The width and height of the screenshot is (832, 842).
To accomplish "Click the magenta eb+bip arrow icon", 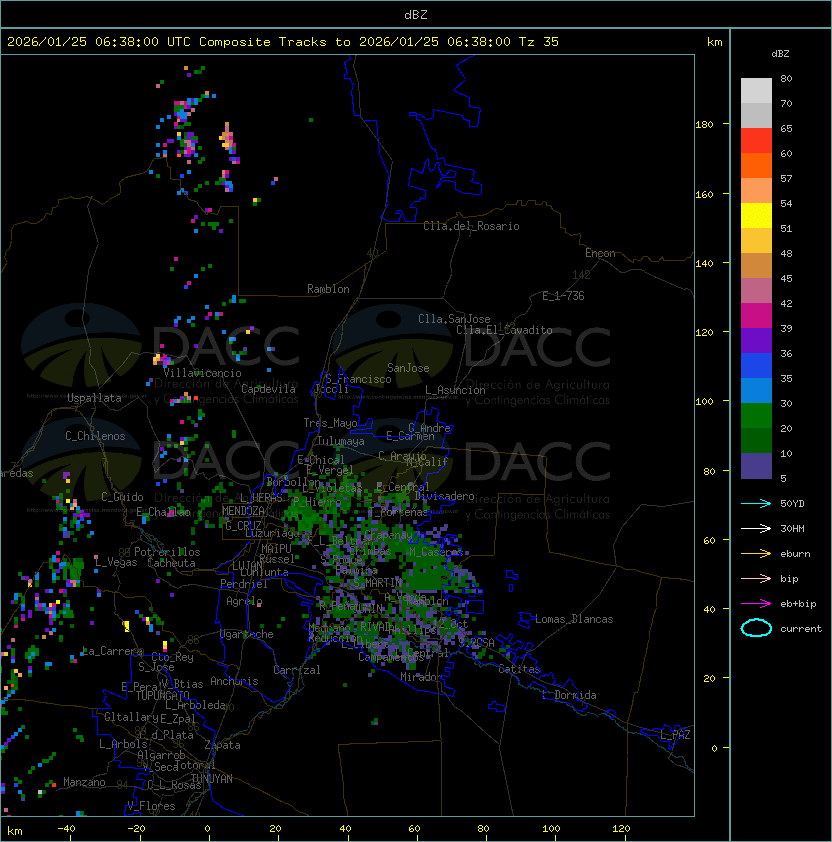I will [x=756, y=604].
